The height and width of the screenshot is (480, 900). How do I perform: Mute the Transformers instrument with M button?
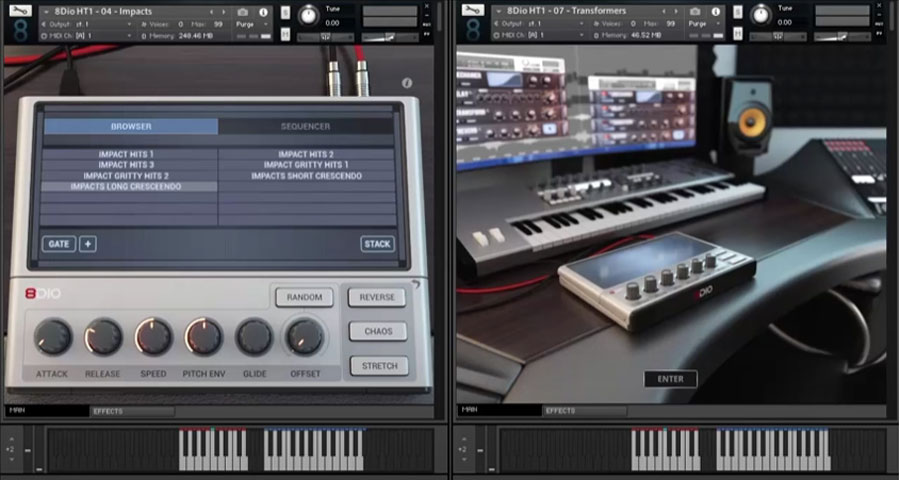click(738, 34)
